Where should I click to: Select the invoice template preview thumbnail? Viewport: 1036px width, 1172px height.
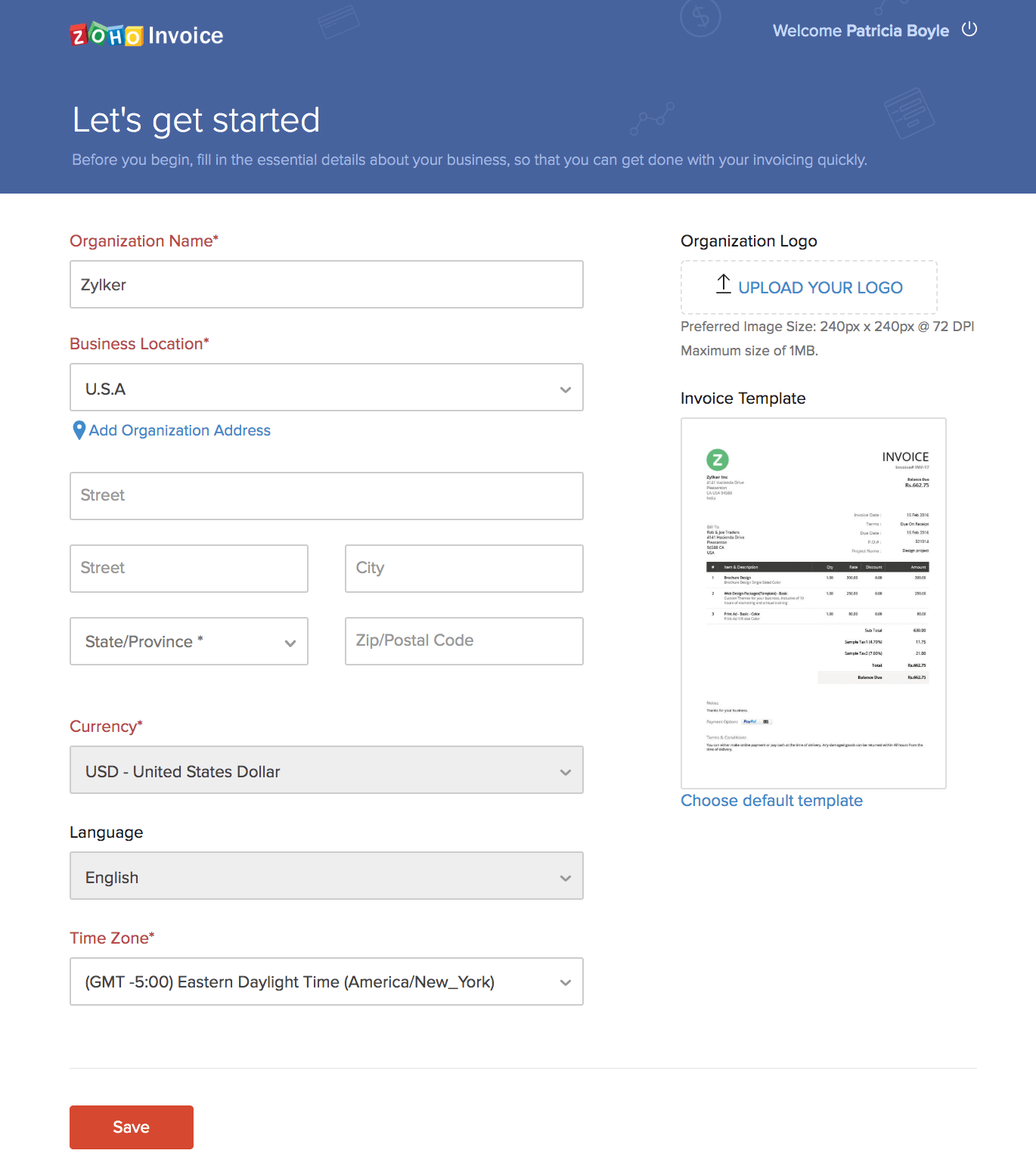click(813, 603)
